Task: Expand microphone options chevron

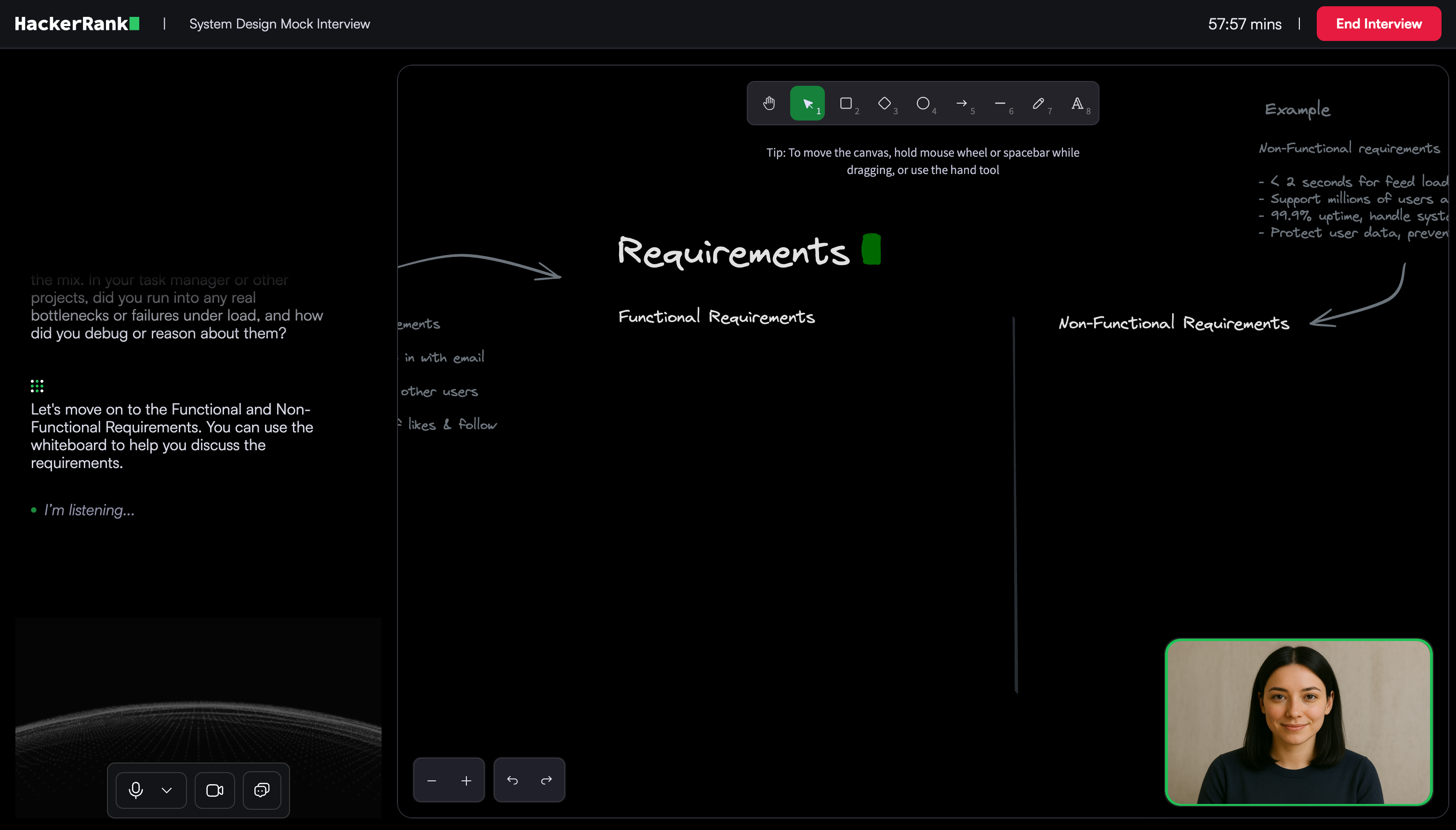Action: pyautogui.click(x=167, y=790)
